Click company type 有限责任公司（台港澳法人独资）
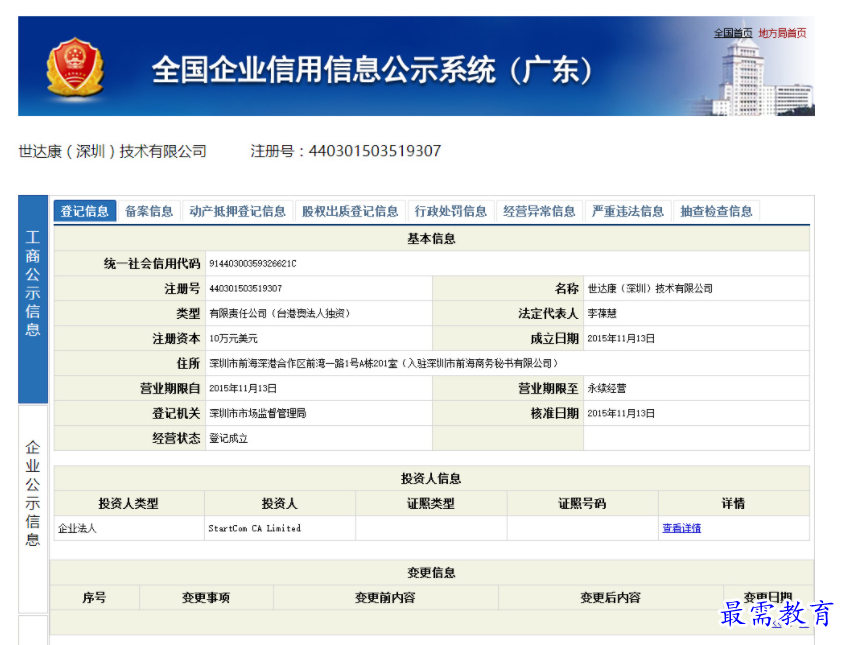Image resolution: width=842 pixels, height=645 pixels. [280, 313]
